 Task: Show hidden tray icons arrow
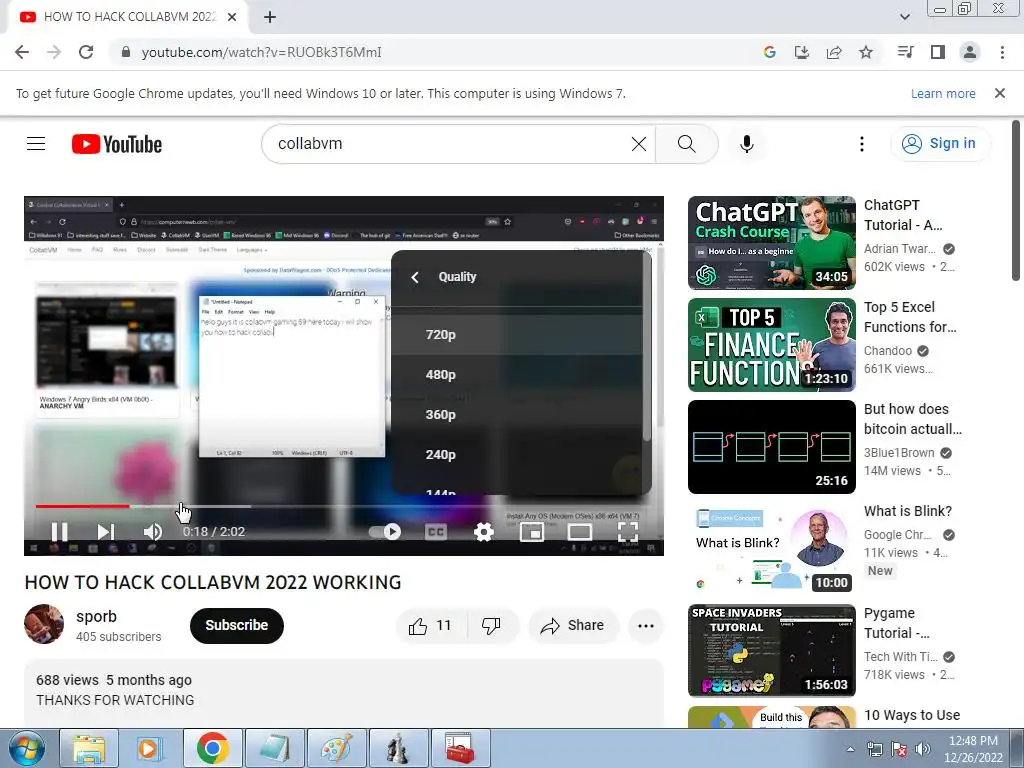[x=850, y=749]
